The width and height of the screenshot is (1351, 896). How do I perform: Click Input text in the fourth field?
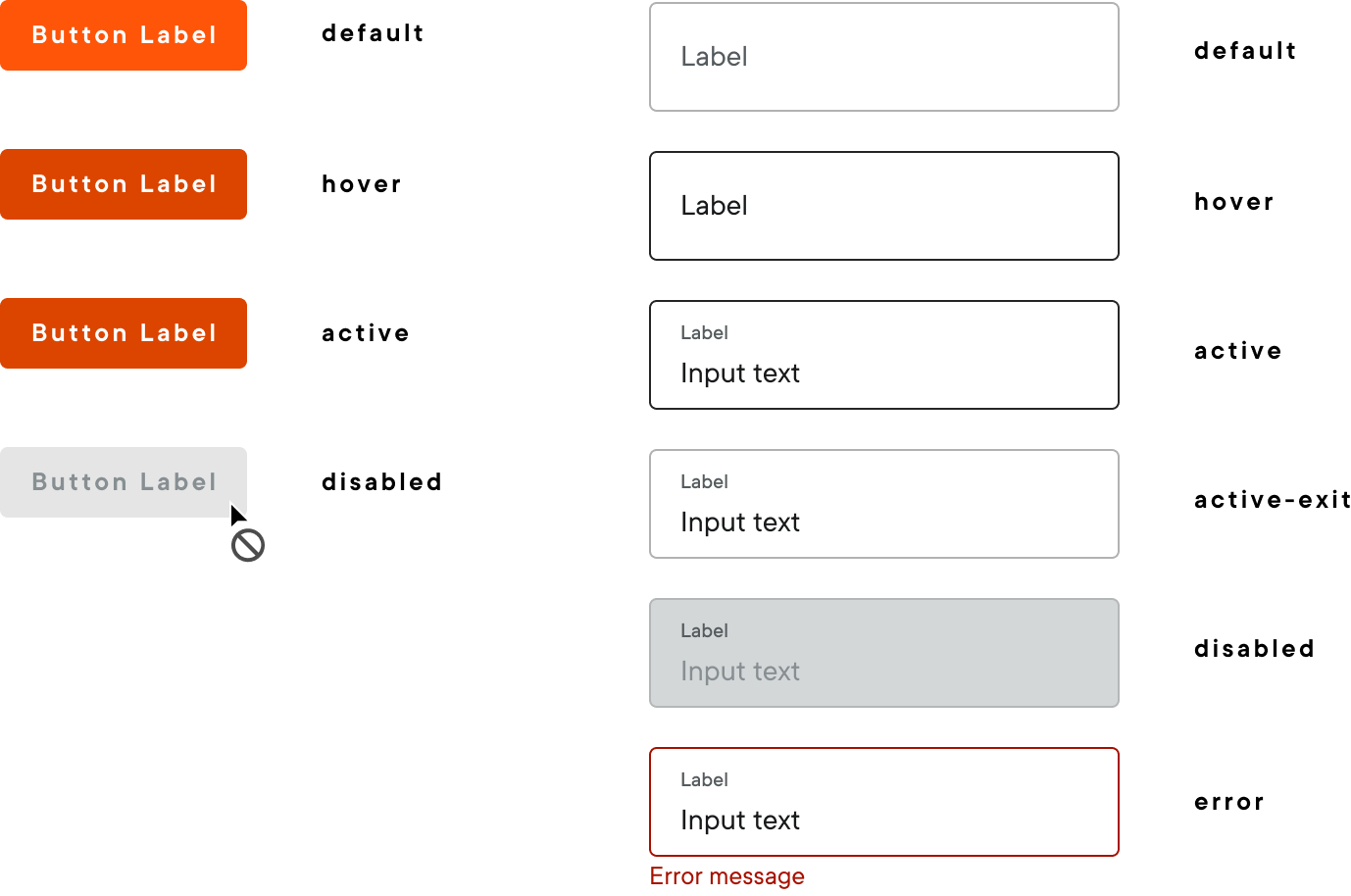[x=740, y=523]
